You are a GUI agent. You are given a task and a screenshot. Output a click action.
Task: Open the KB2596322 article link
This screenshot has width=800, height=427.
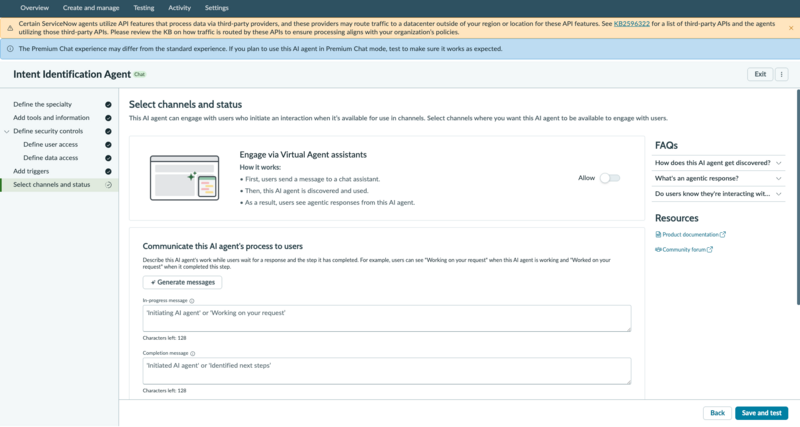coord(631,23)
